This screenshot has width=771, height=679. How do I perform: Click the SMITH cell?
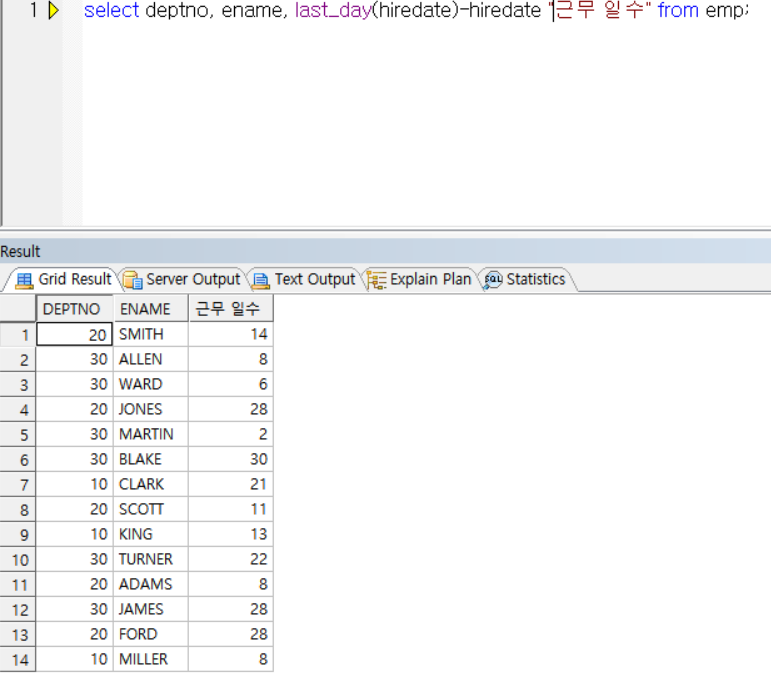click(151, 335)
